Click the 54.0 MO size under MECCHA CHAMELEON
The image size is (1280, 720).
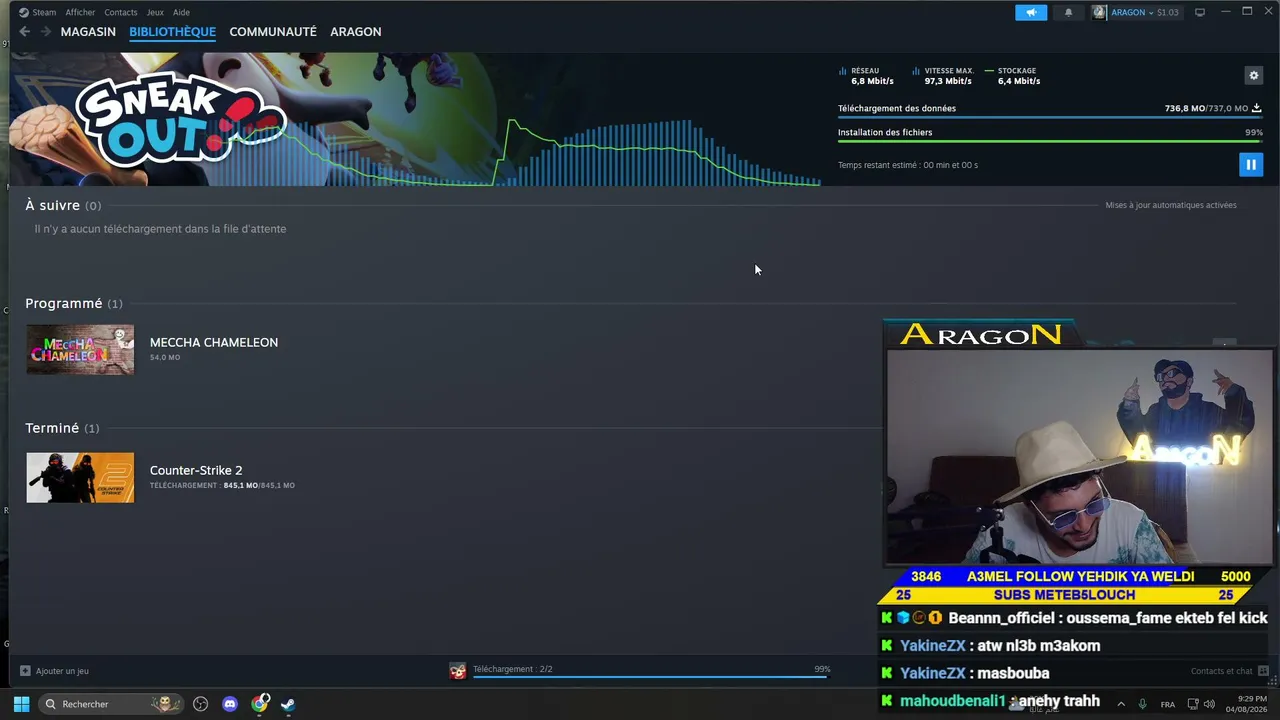(x=165, y=357)
